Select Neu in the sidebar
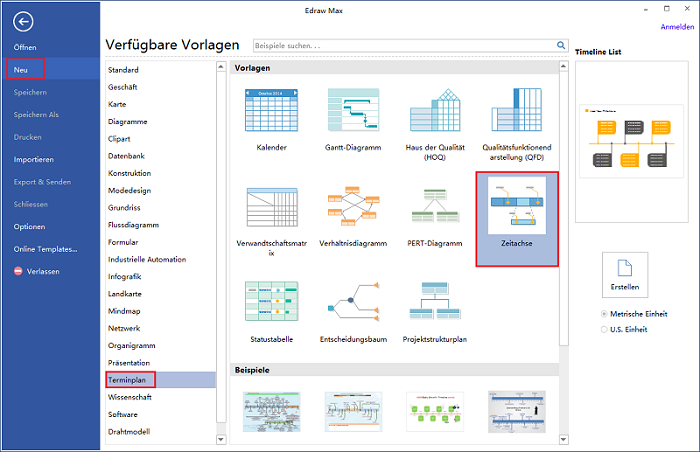Screen dimensions: 700x452 click(x=21, y=70)
